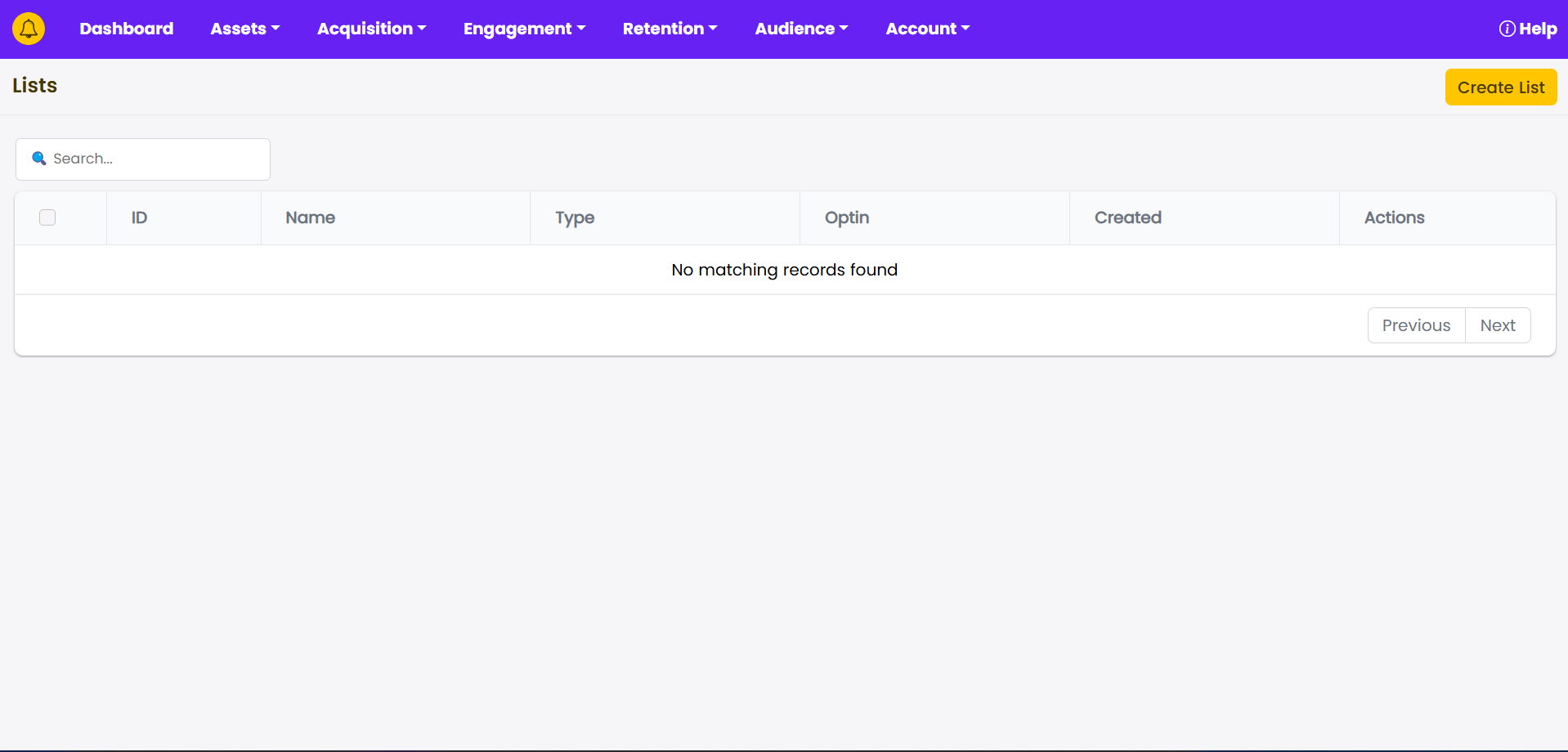Sort the table by ID column
The image size is (1568, 752).
[x=140, y=217]
